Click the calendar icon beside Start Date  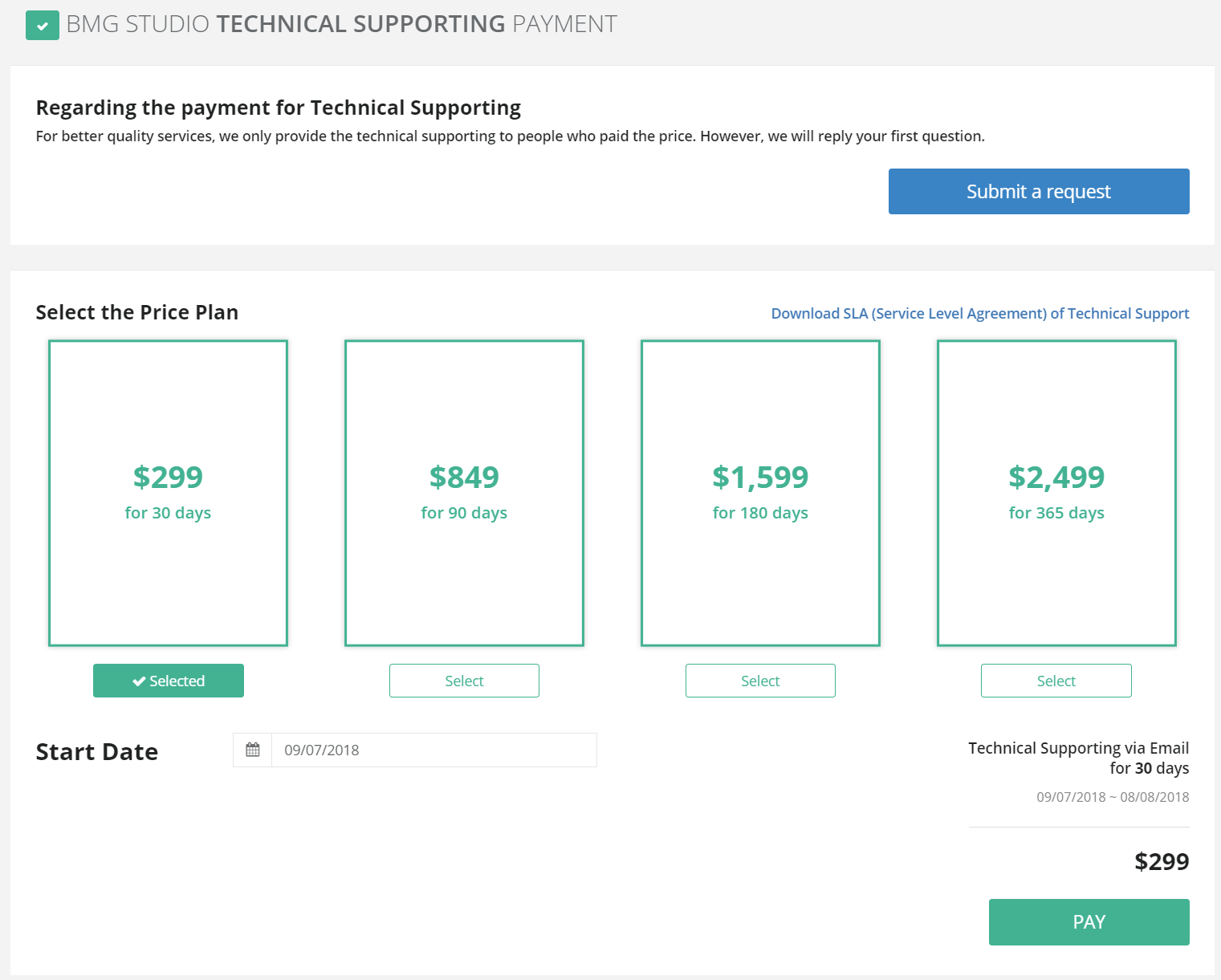point(253,750)
